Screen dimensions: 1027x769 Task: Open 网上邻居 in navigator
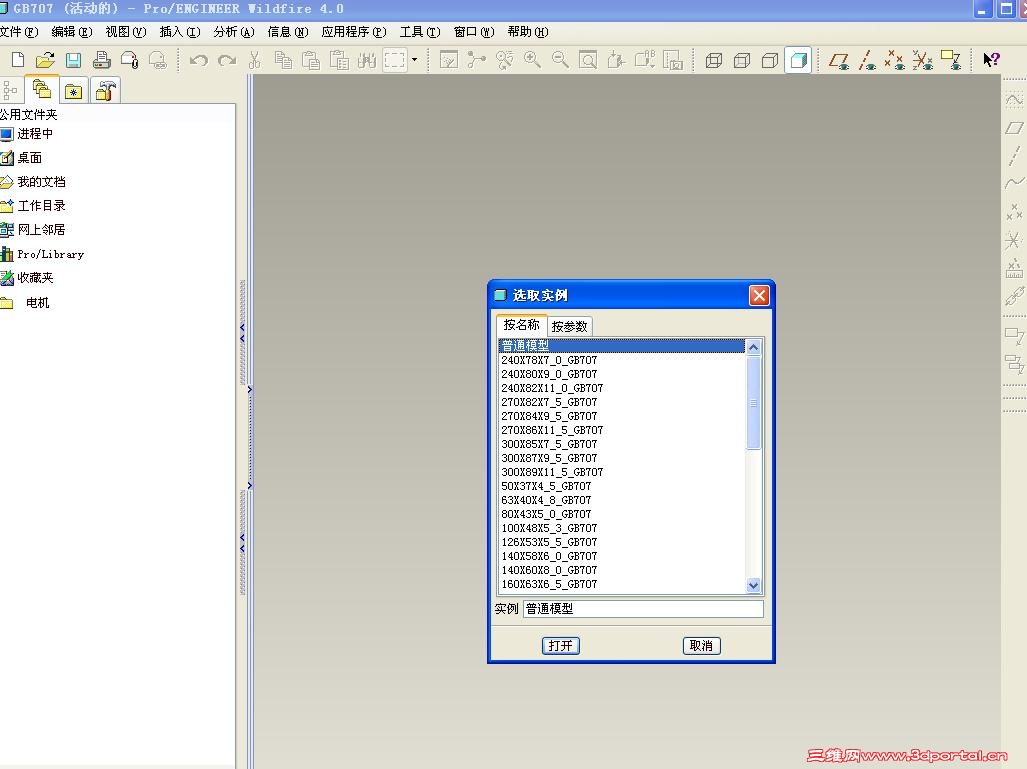point(33,230)
